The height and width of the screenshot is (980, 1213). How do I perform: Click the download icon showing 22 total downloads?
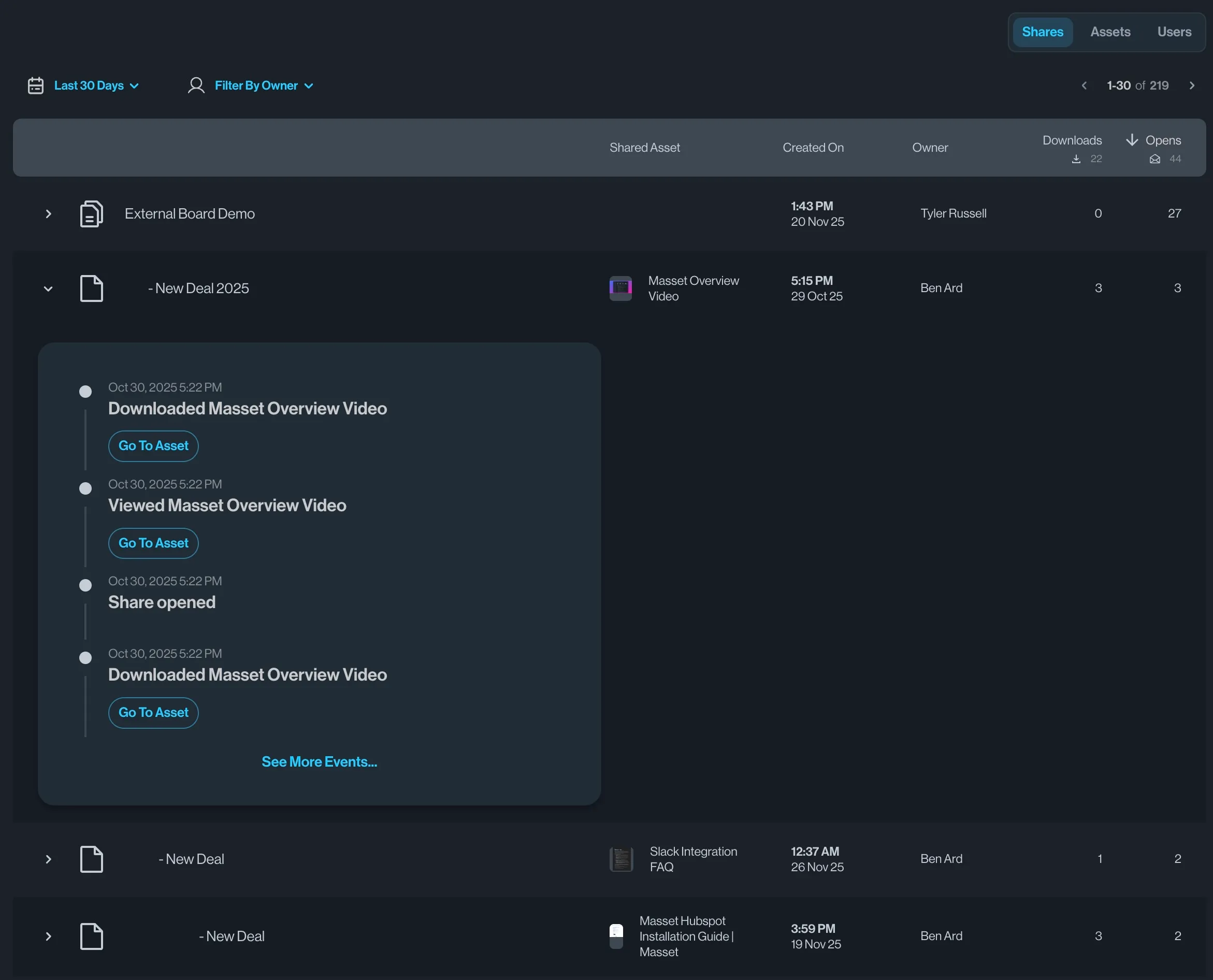(x=1076, y=158)
